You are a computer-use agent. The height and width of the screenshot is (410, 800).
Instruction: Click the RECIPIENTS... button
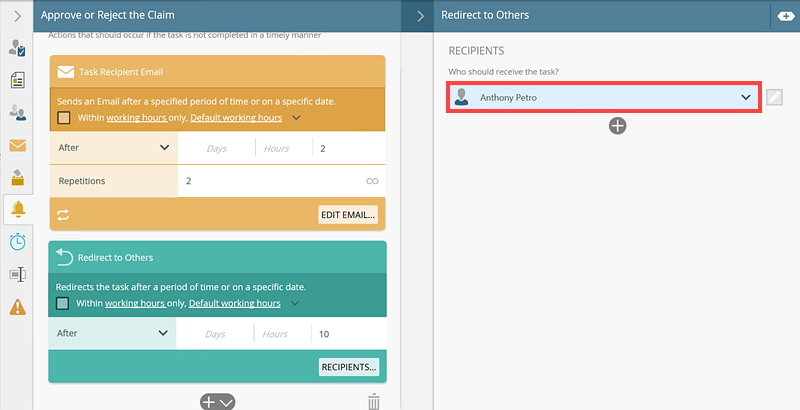(349, 367)
